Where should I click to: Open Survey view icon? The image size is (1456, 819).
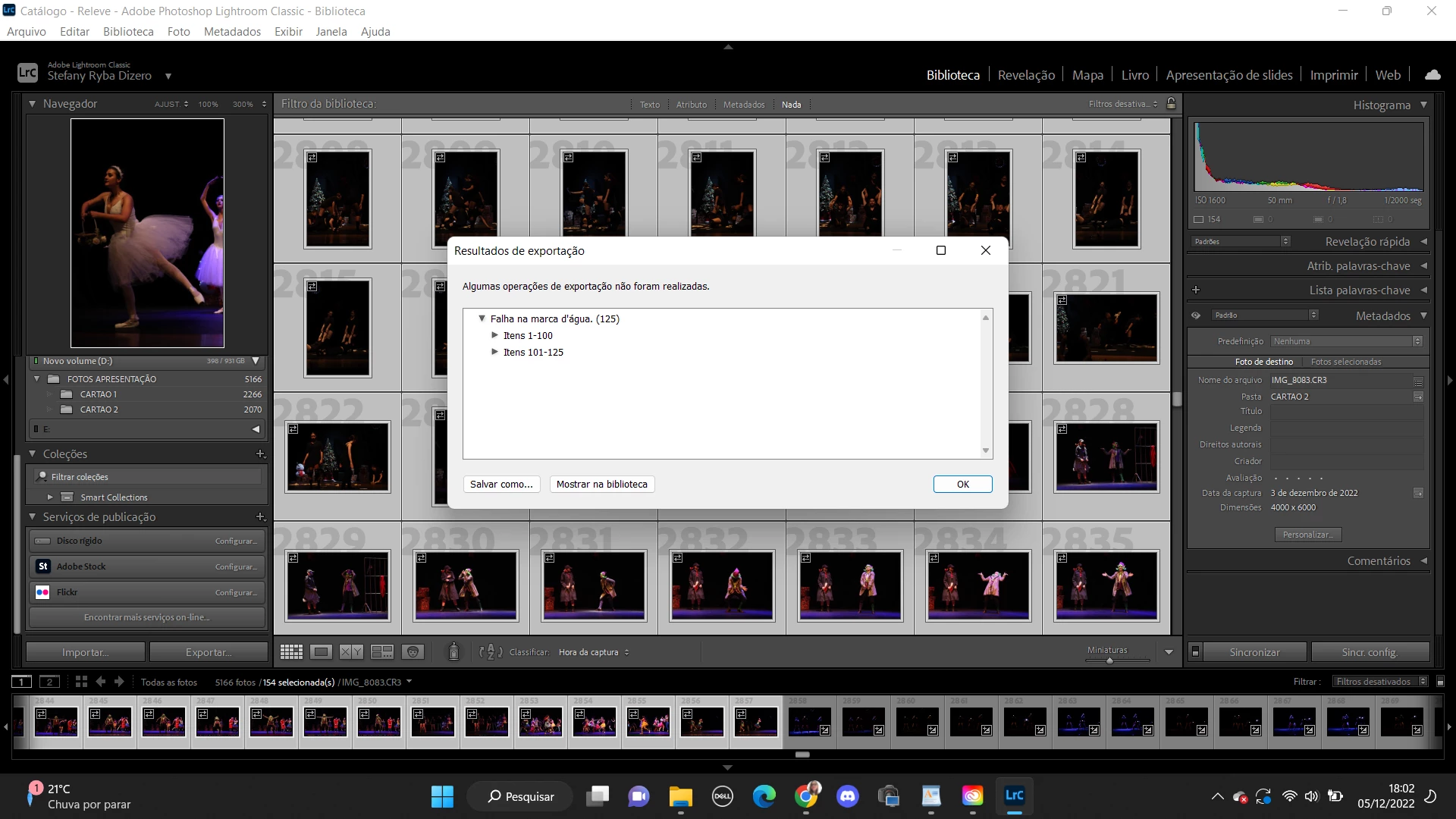(x=381, y=652)
